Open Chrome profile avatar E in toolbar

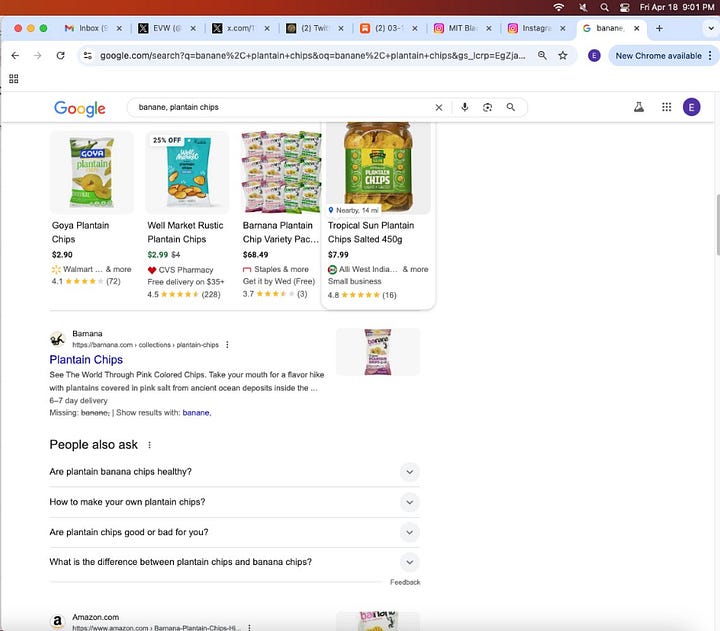pos(594,56)
